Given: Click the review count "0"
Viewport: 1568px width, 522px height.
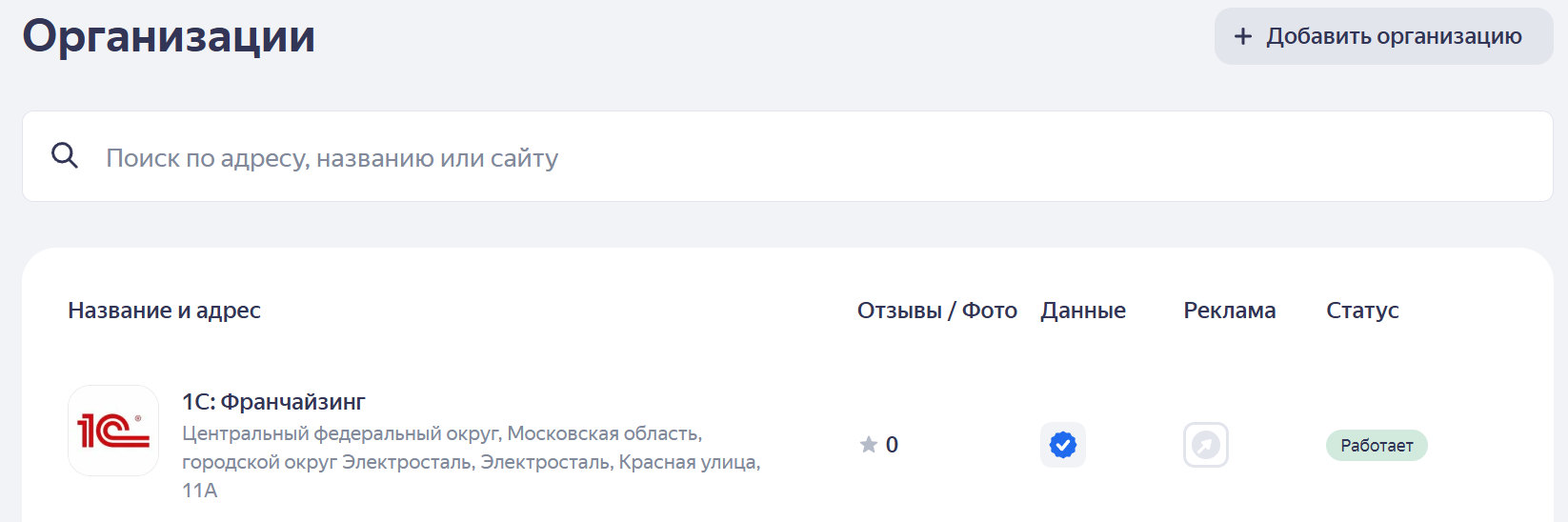Looking at the screenshot, I should pos(892,445).
